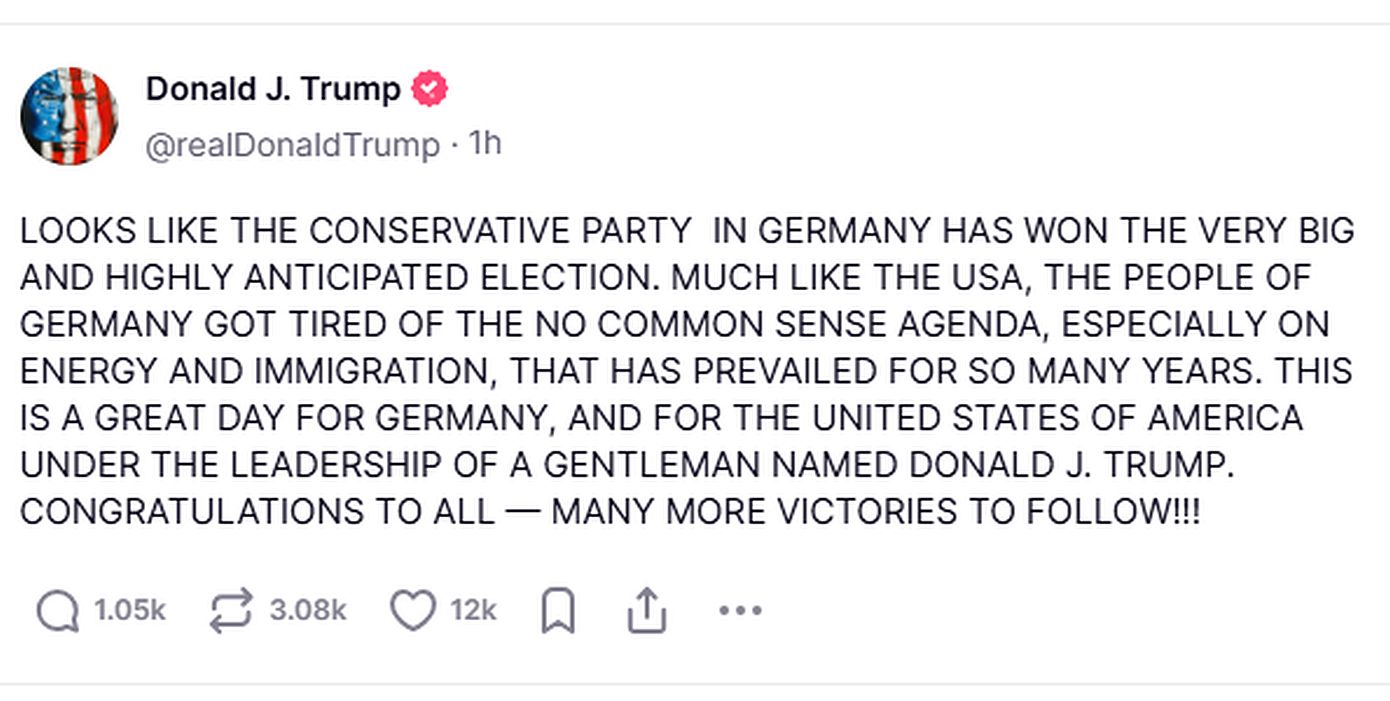Open the three-dot more options menu
The width and height of the screenshot is (1390, 701).
coord(740,611)
